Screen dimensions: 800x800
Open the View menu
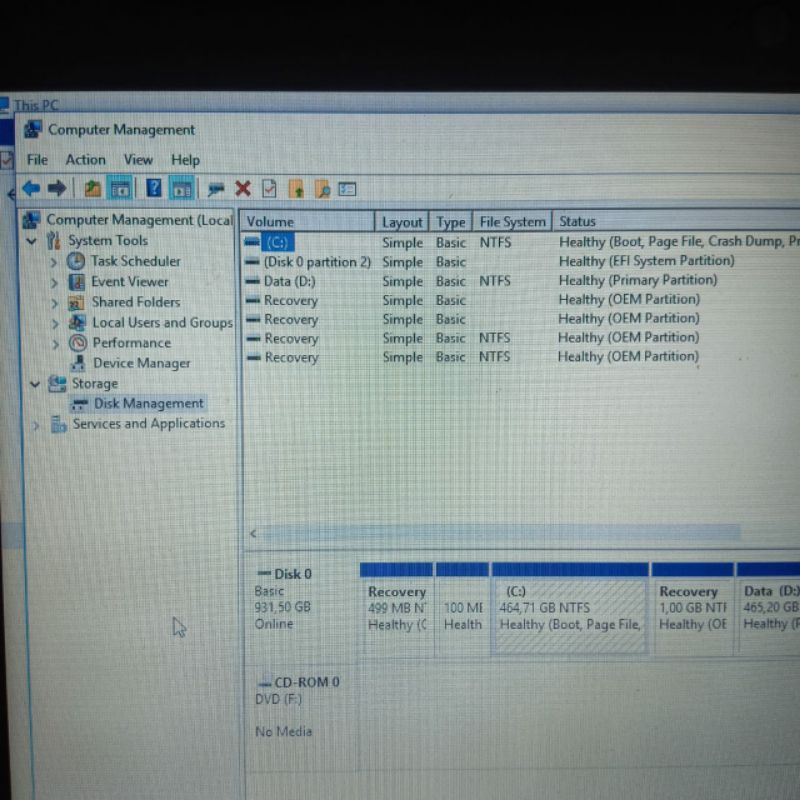(138, 159)
